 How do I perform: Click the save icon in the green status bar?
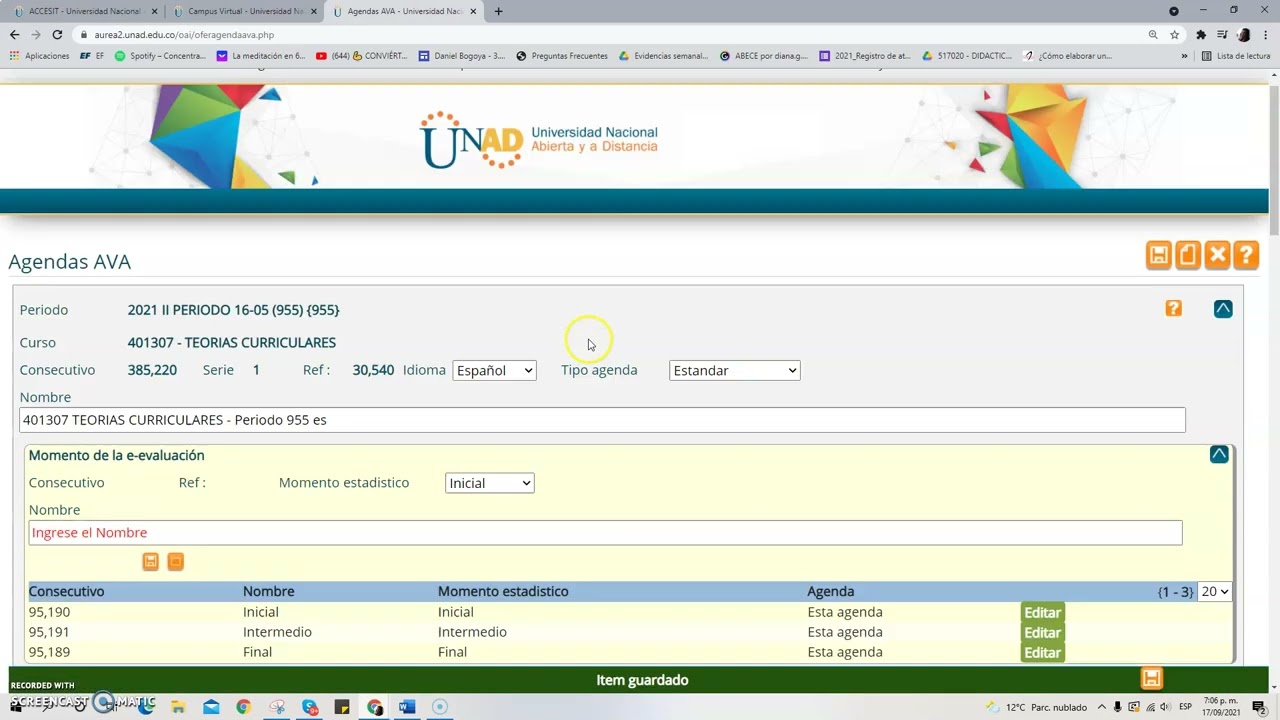pyautogui.click(x=1151, y=680)
